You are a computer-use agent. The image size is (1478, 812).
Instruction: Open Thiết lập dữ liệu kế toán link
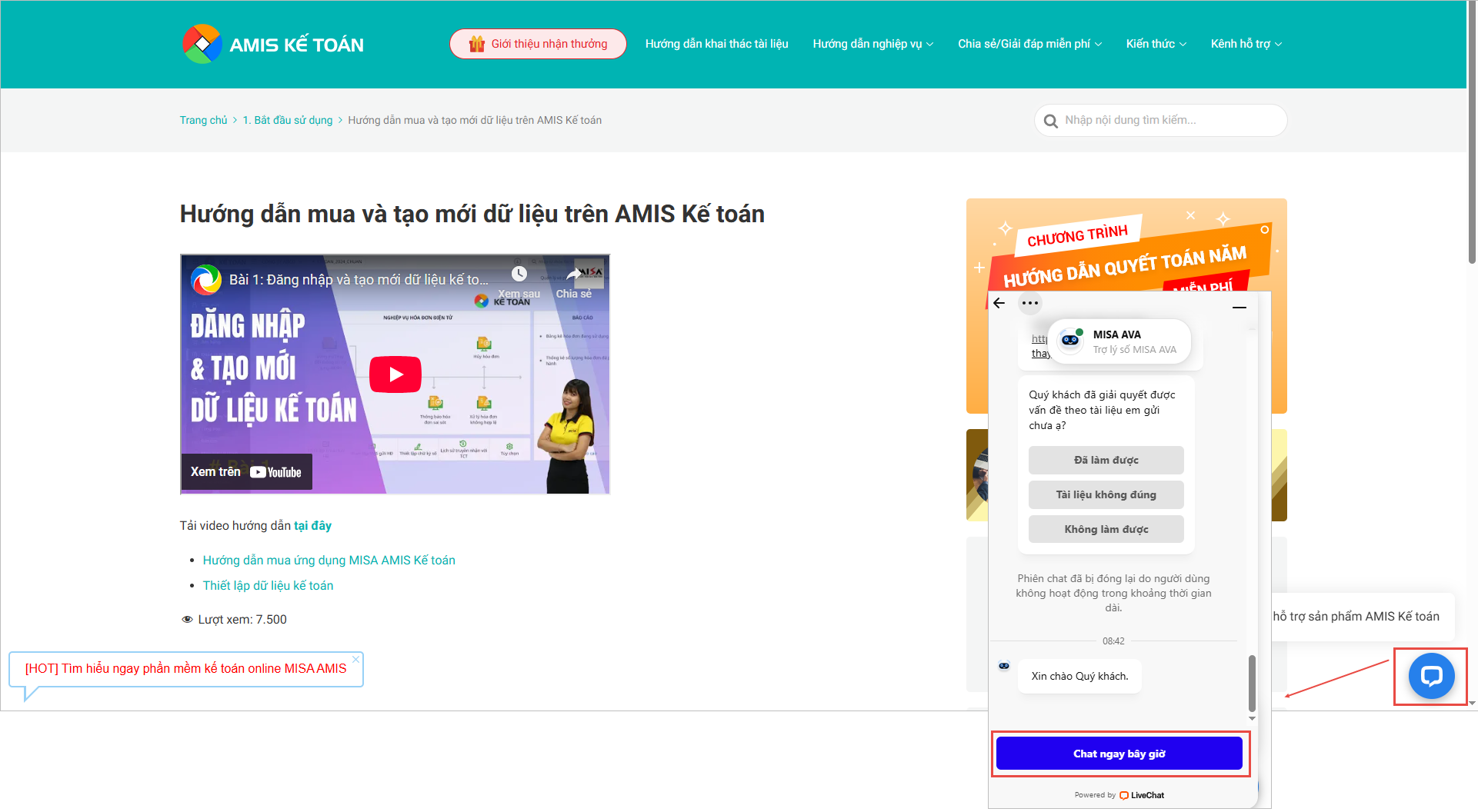269,586
